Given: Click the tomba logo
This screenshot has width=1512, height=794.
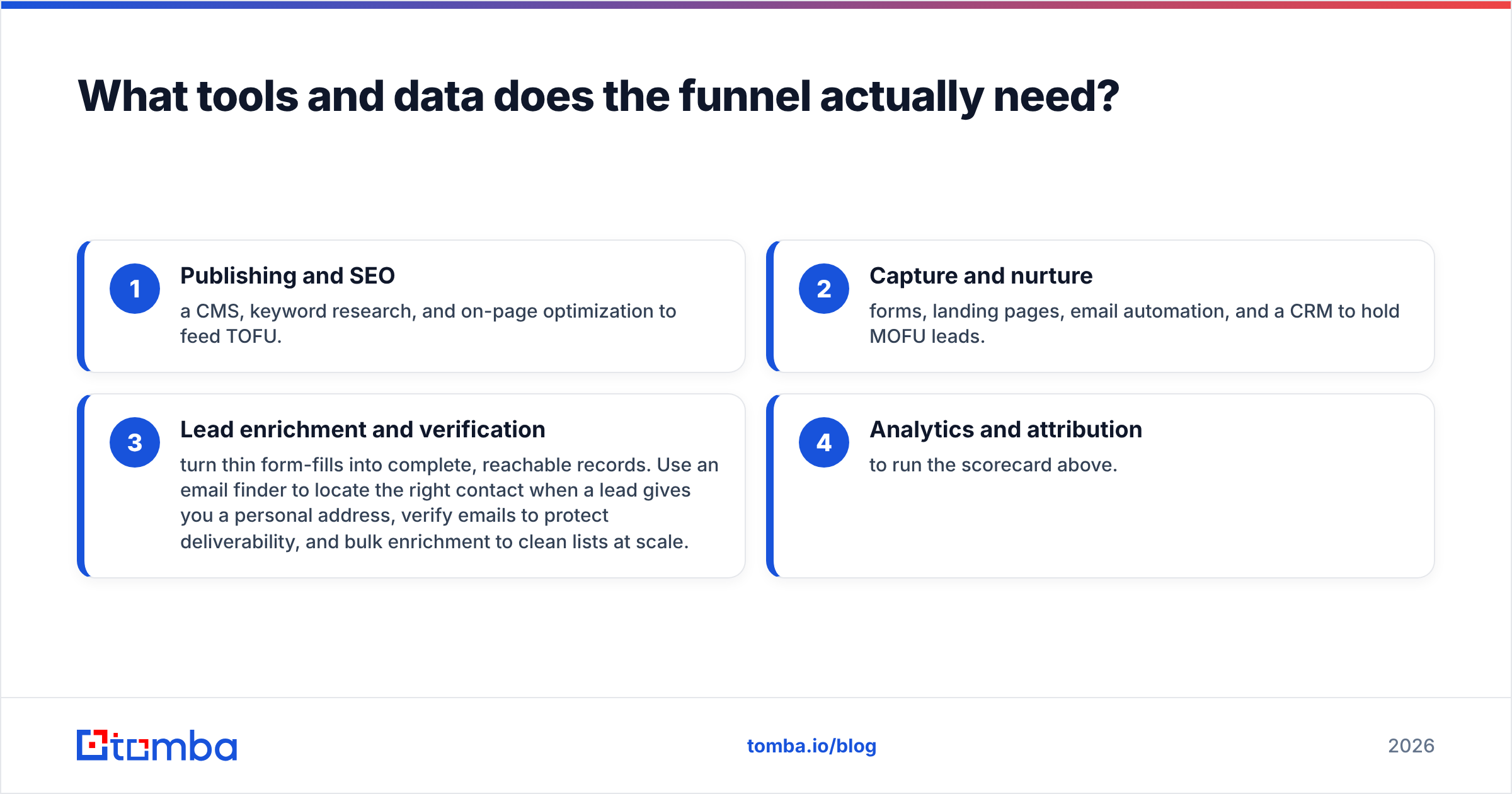Looking at the screenshot, I should point(157,745).
